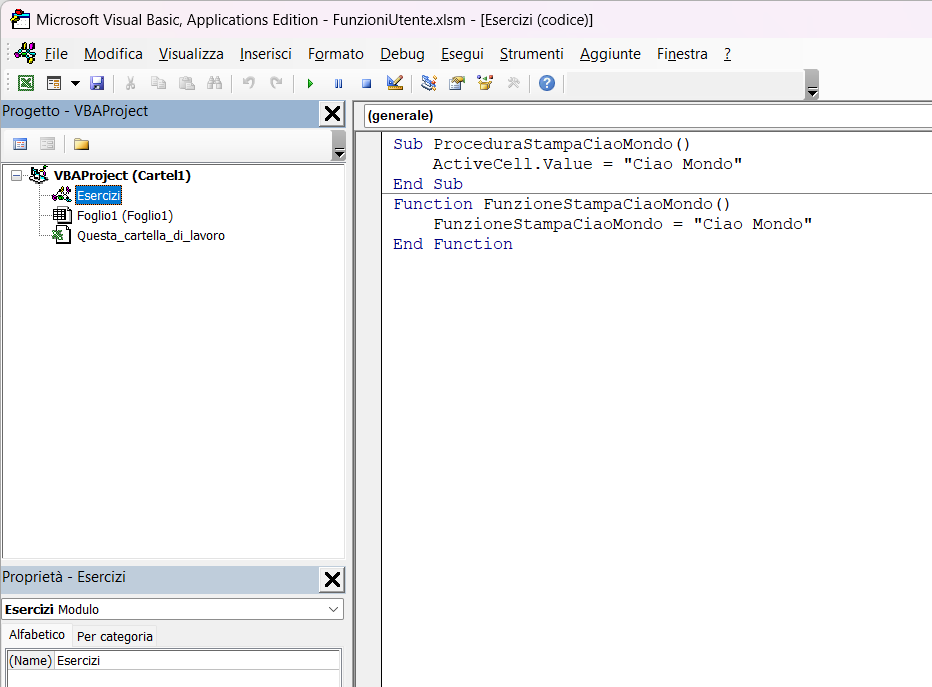Click the View Microsoft Excel icon
This screenshot has width=932, height=687.
(25, 84)
